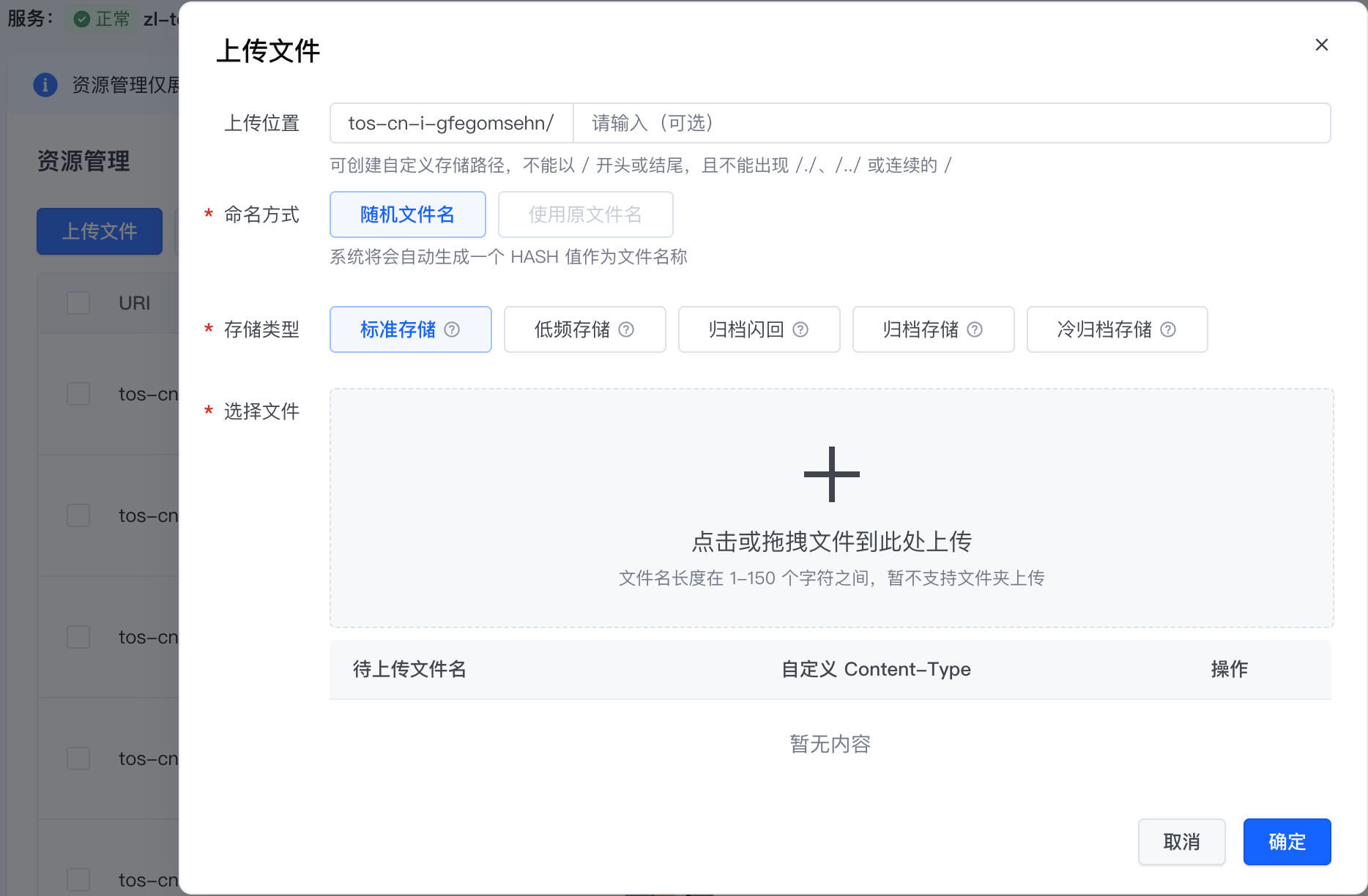Select 随机文件名 naming option
The width and height of the screenshot is (1368, 896).
407,214
